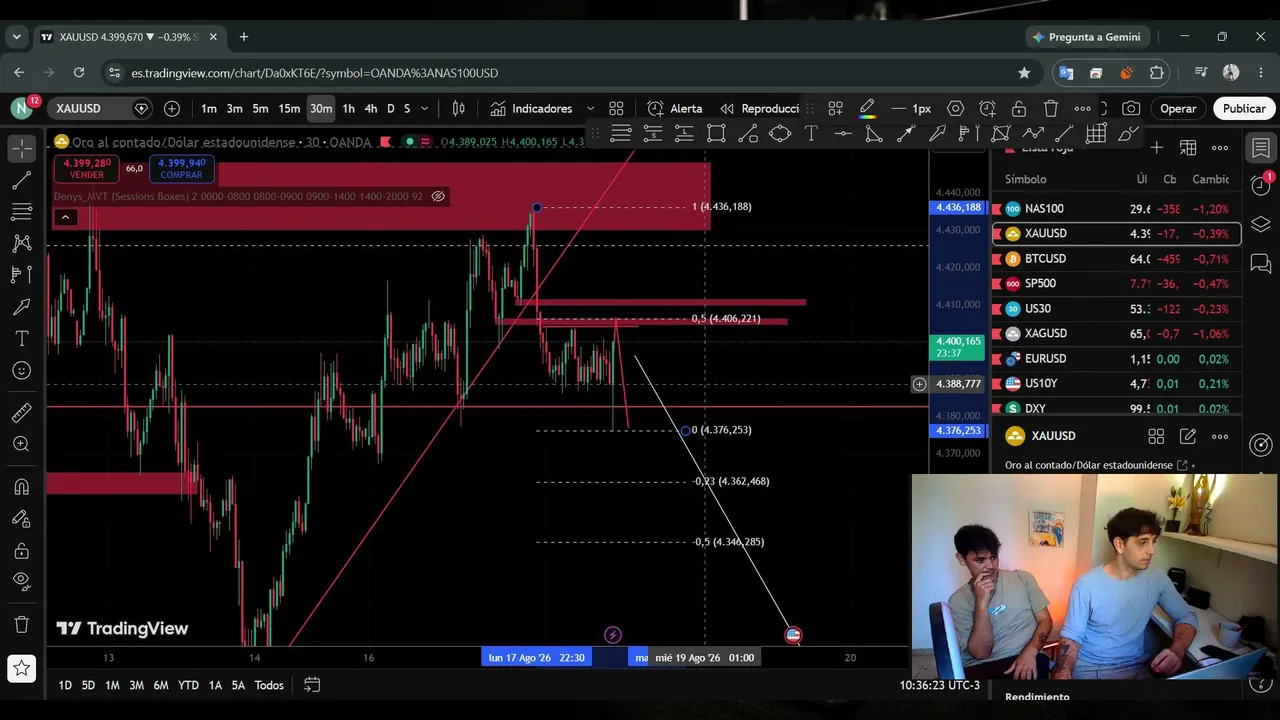Image resolution: width=1280 pixels, height=720 pixels.
Task: Open the emoji icons tool
Action: pyautogui.click(x=21, y=370)
